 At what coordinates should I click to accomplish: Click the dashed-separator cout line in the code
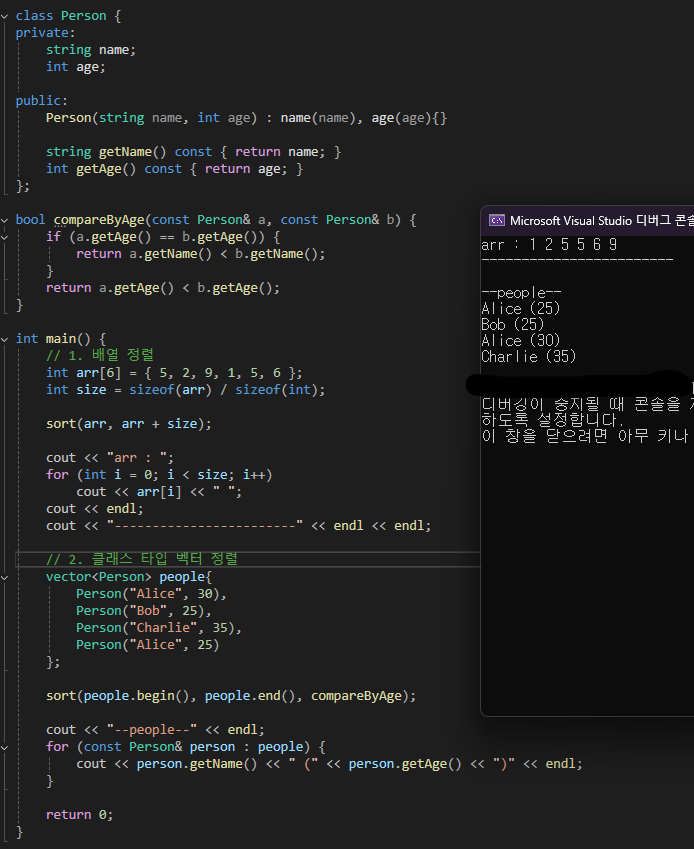pos(239,526)
